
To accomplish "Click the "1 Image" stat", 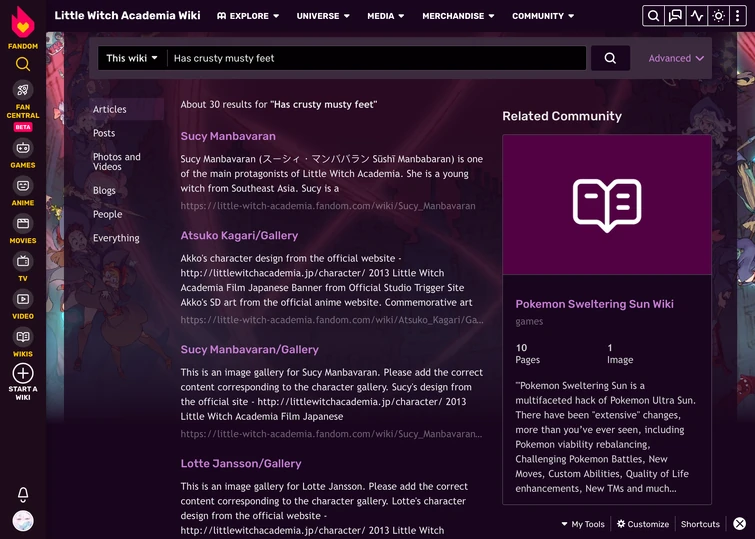I will coord(620,354).
